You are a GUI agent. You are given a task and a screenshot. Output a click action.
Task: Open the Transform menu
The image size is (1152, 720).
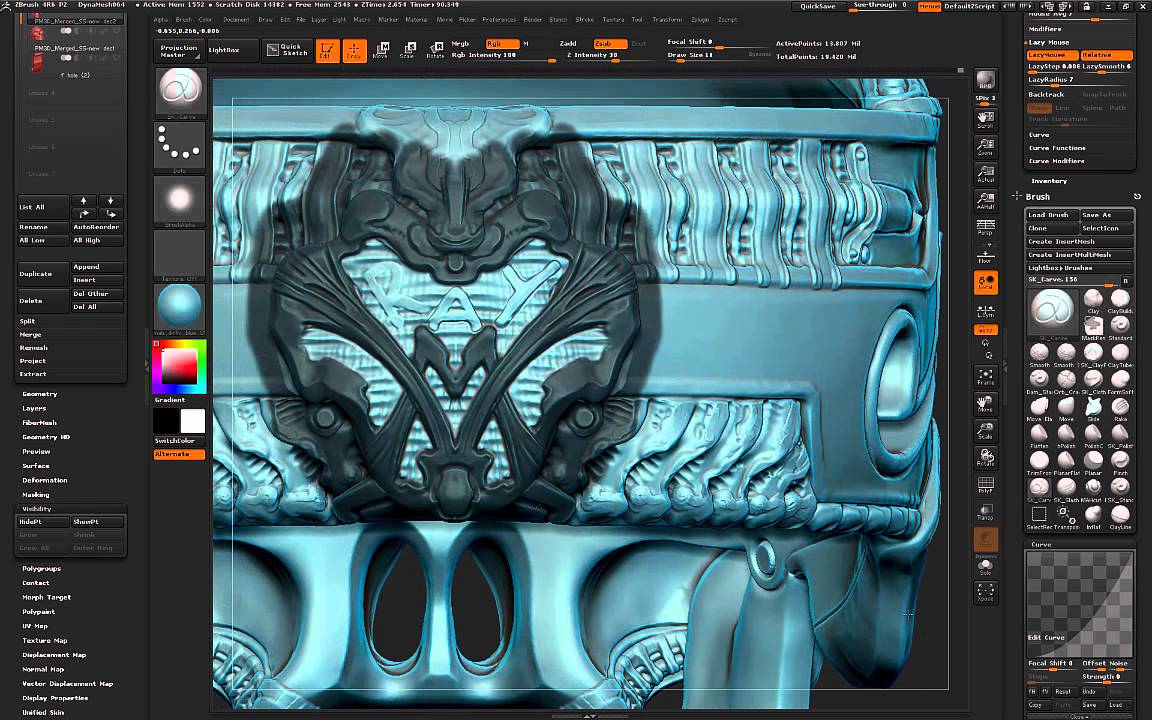pyautogui.click(x=667, y=20)
